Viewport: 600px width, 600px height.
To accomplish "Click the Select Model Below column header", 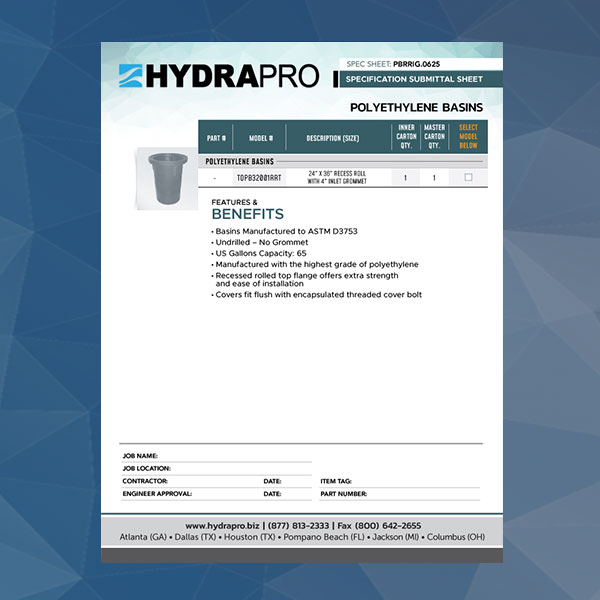I will coord(468,137).
